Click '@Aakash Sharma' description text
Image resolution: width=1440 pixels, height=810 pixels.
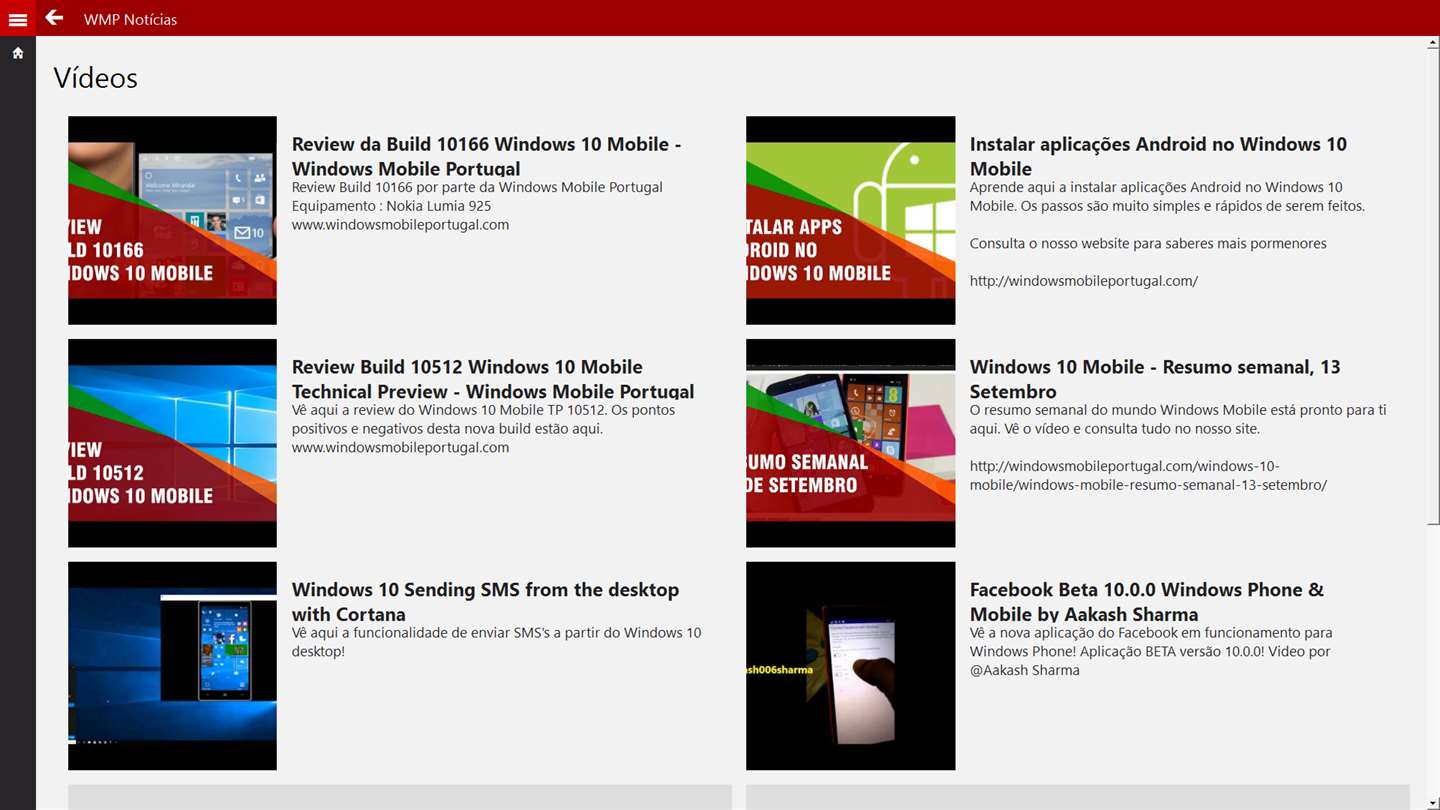pos(1024,670)
